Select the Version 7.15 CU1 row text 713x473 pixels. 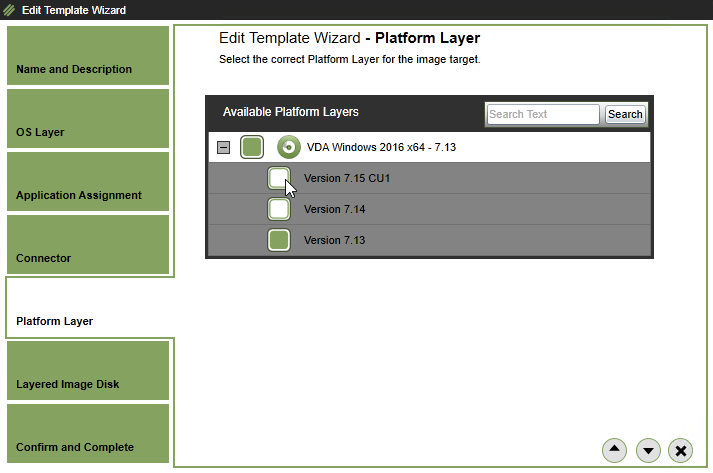(347, 178)
